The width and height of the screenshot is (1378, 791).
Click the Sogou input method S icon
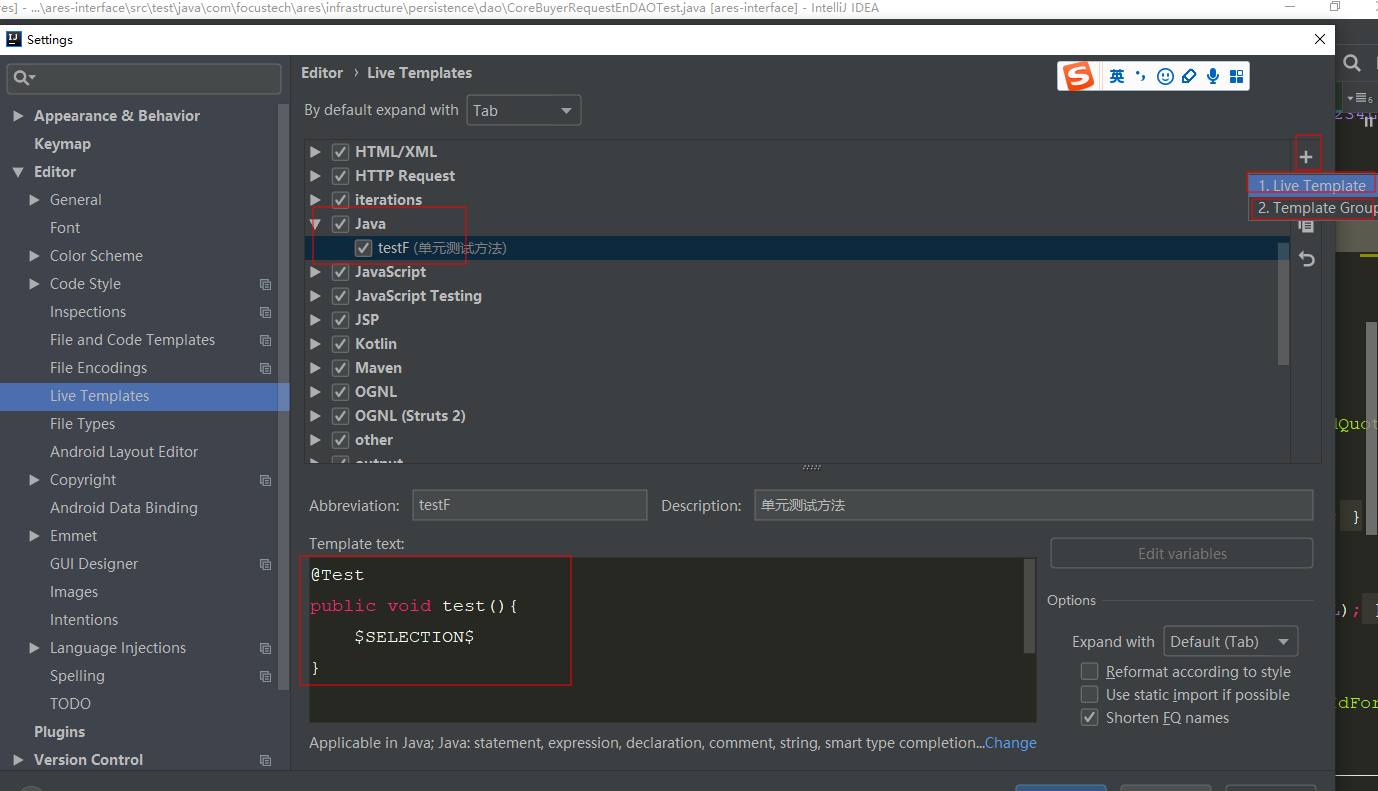pyautogui.click(x=1078, y=76)
